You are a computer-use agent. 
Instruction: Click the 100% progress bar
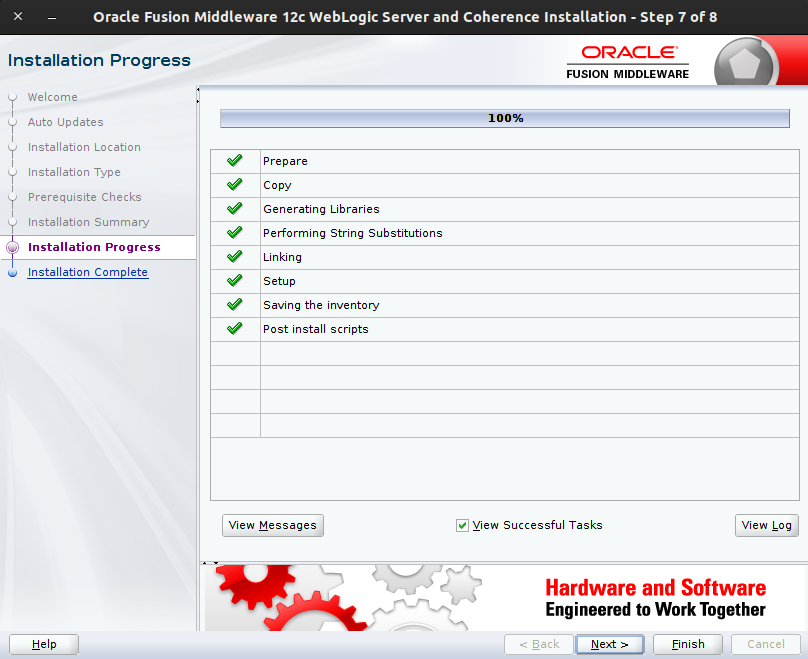point(505,117)
